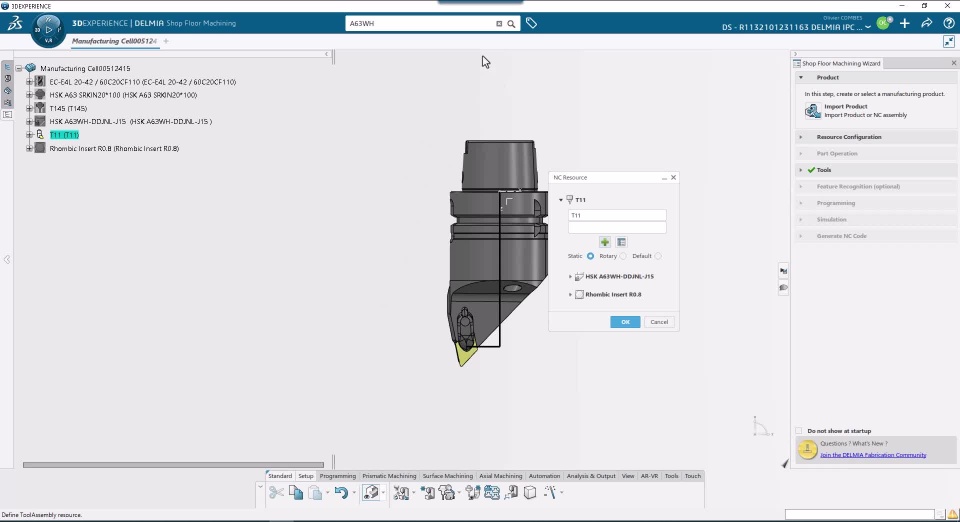Open the help question mark icon
This screenshot has width=960, height=522.
[x=948, y=23]
